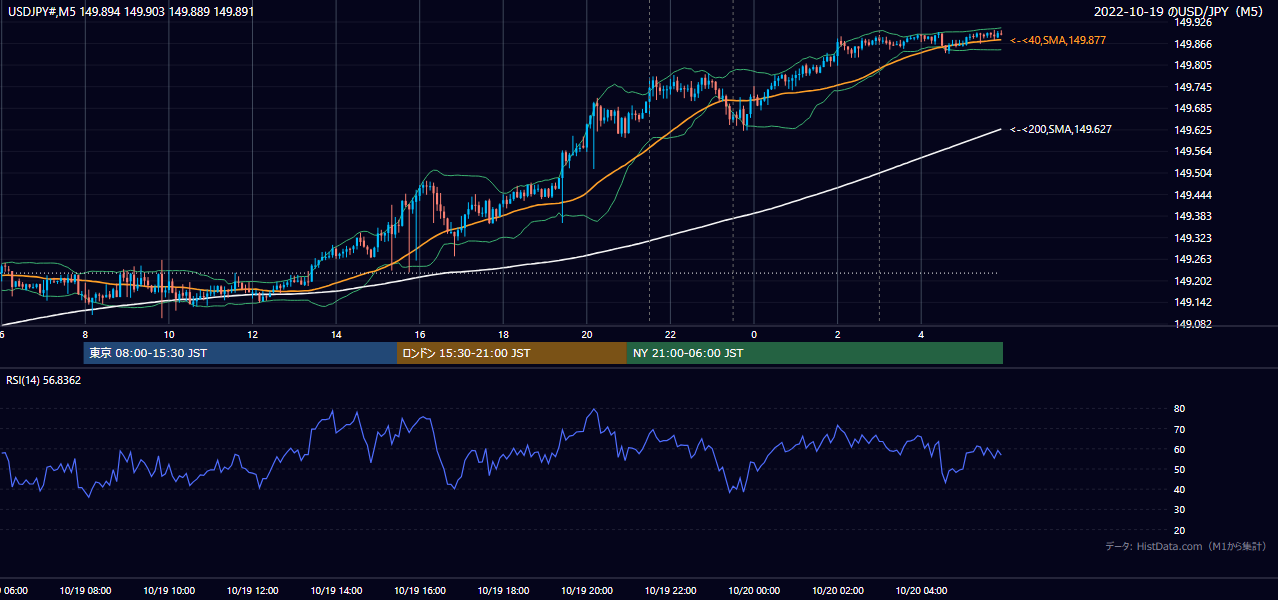Click price axis value 149.202
The width and height of the screenshot is (1278, 600).
coord(1193,281)
